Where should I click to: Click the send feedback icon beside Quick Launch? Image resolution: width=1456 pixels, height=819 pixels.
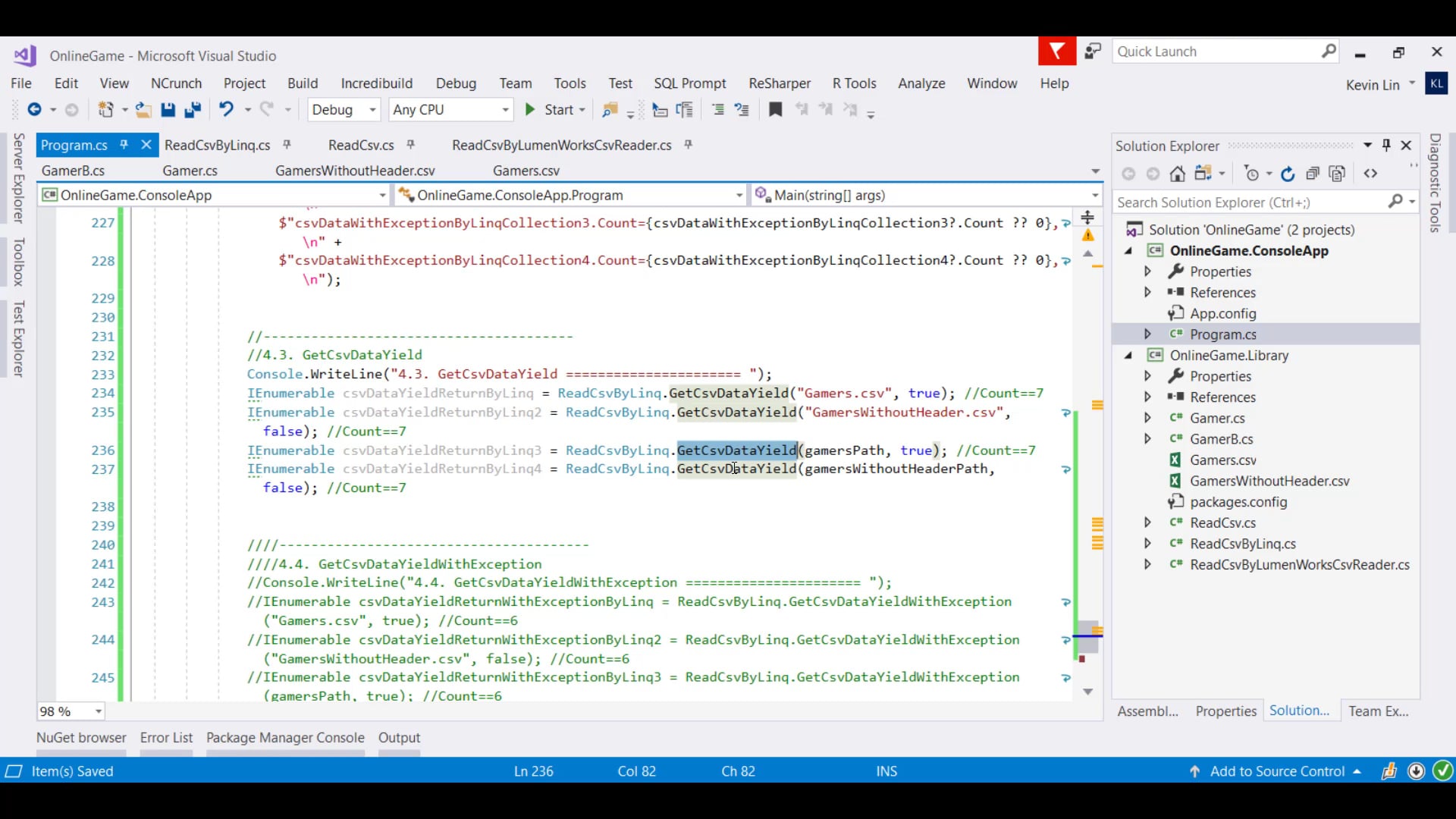pos(1092,52)
